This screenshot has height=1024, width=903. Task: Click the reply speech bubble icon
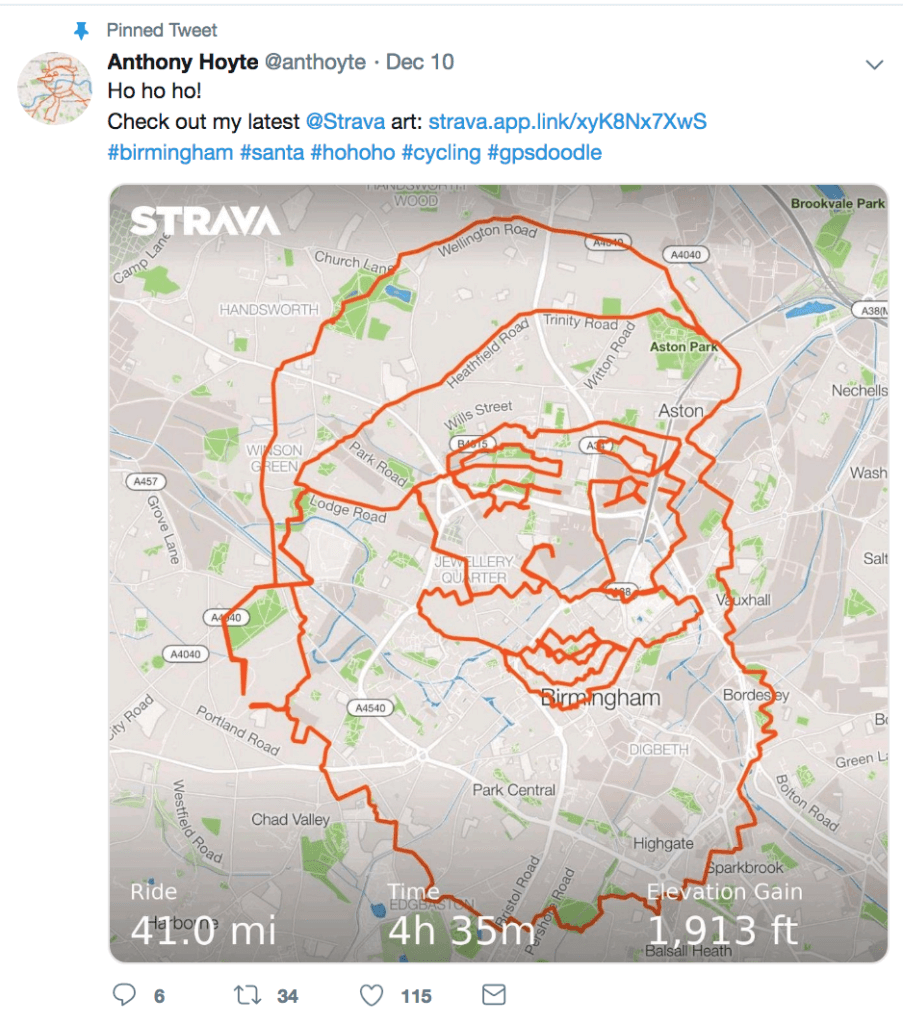(x=124, y=995)
